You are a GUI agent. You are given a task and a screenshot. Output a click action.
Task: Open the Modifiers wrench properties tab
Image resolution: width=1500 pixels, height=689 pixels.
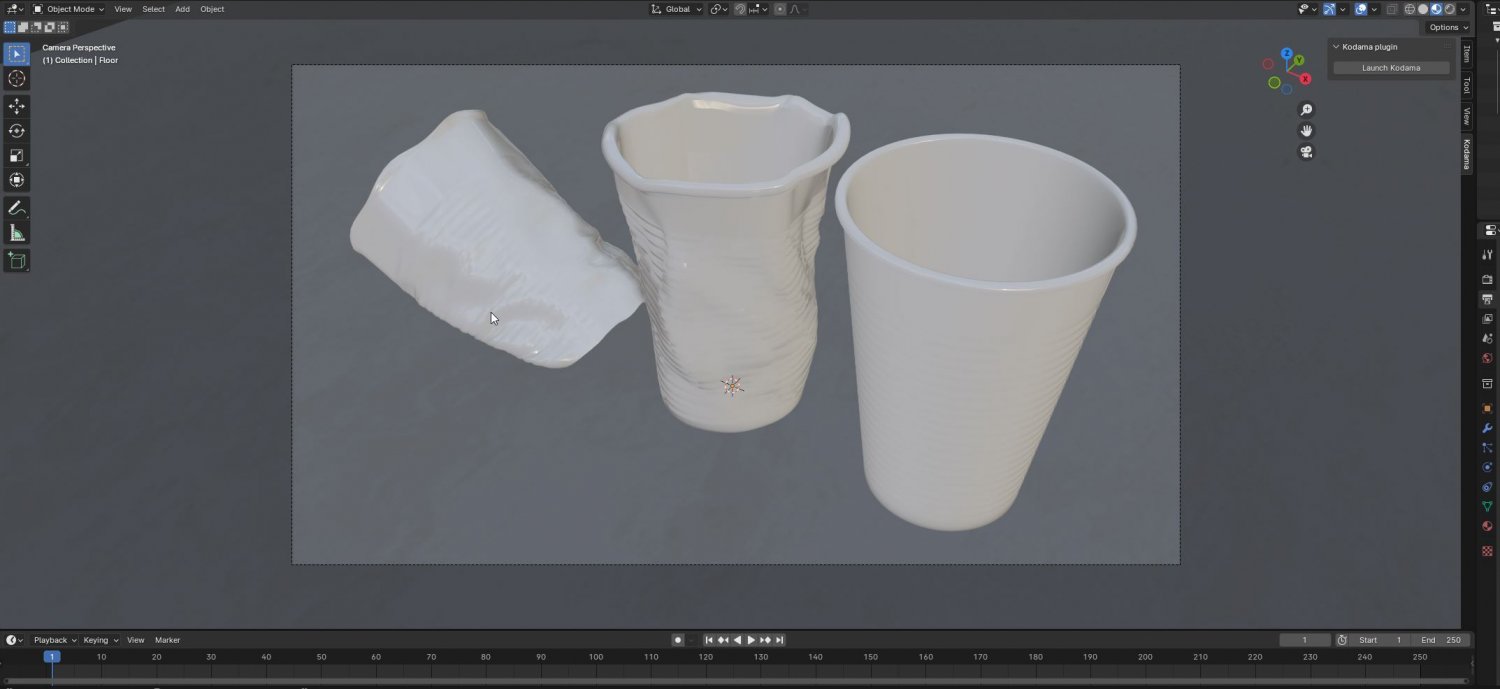click(1487, 428)
